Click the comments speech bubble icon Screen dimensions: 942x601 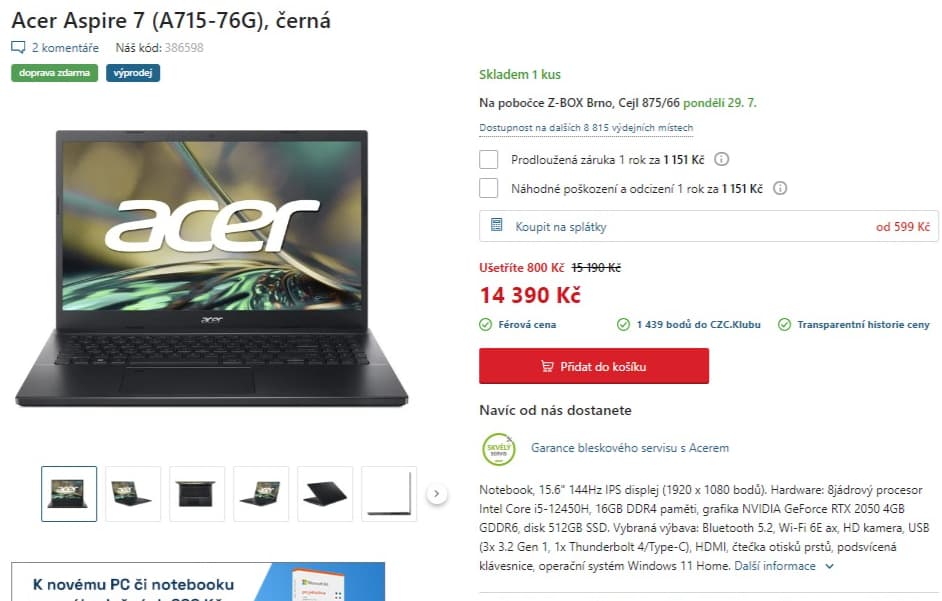tap(19, 47)
